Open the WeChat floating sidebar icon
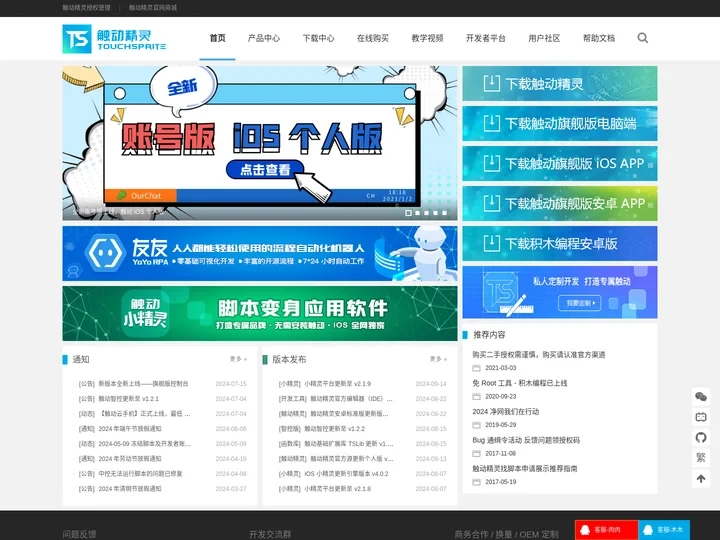Image resolution: width=720 pixels, height=540 pixels. tap(701, 397)
